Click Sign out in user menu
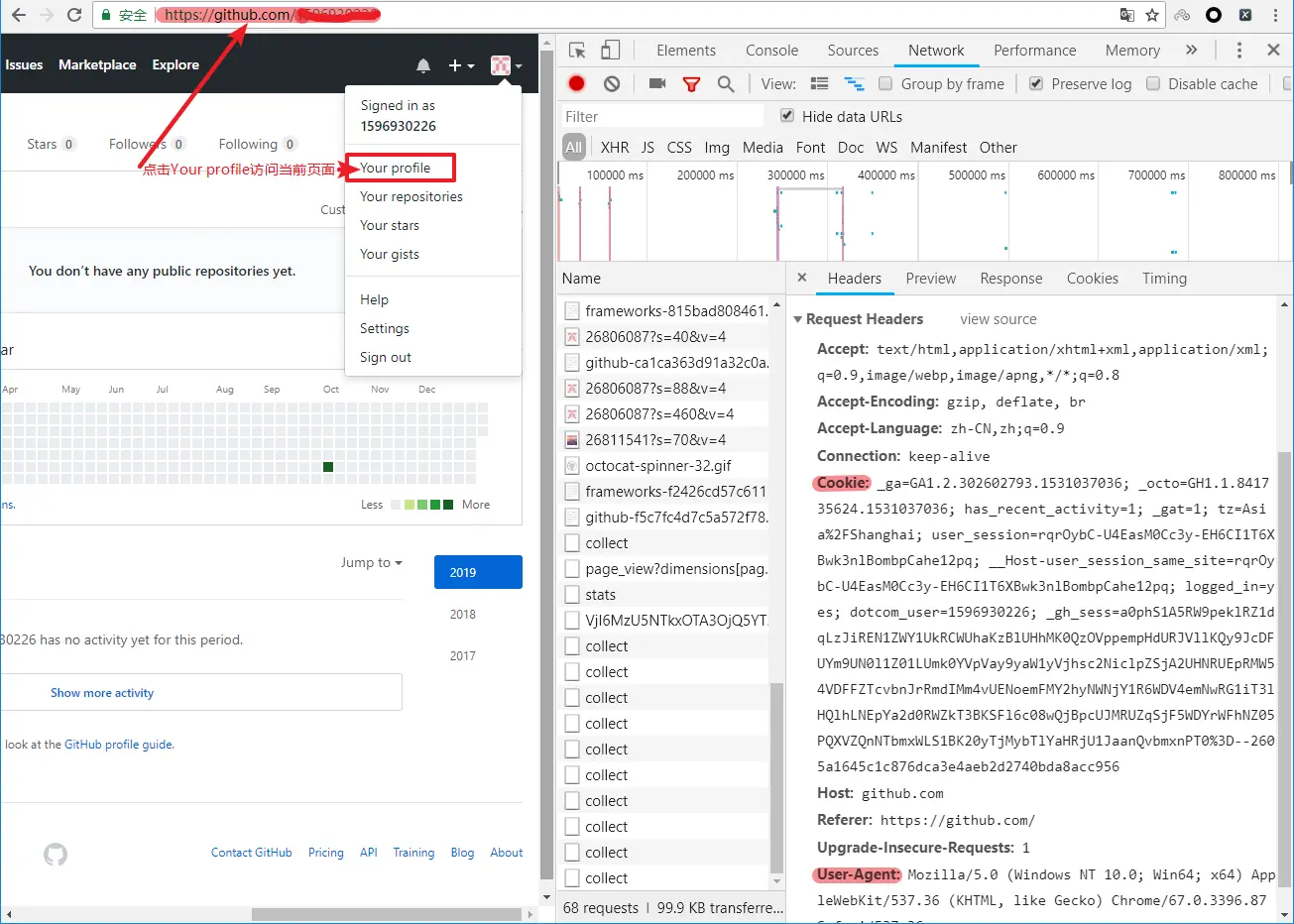Screen dimensions: 1294x924 click(385, 357)
